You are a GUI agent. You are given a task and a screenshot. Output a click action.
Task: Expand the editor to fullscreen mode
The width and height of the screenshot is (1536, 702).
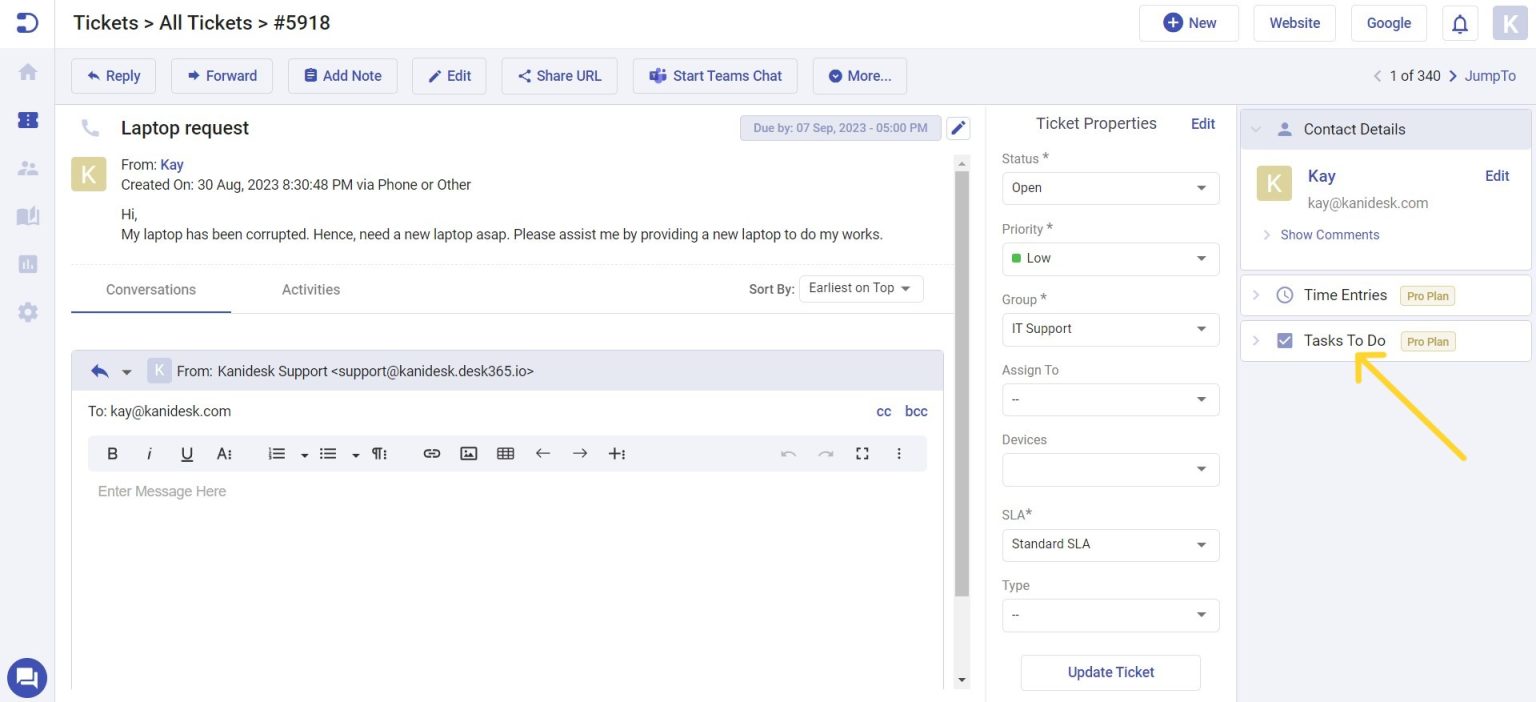(x=862, y=453)
